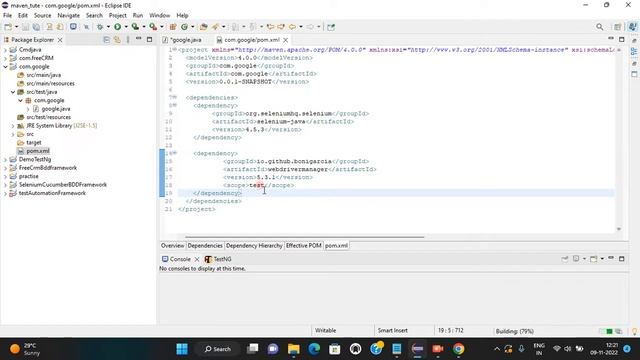Open the External Tools dropdown arrow

tap(162, 27)
